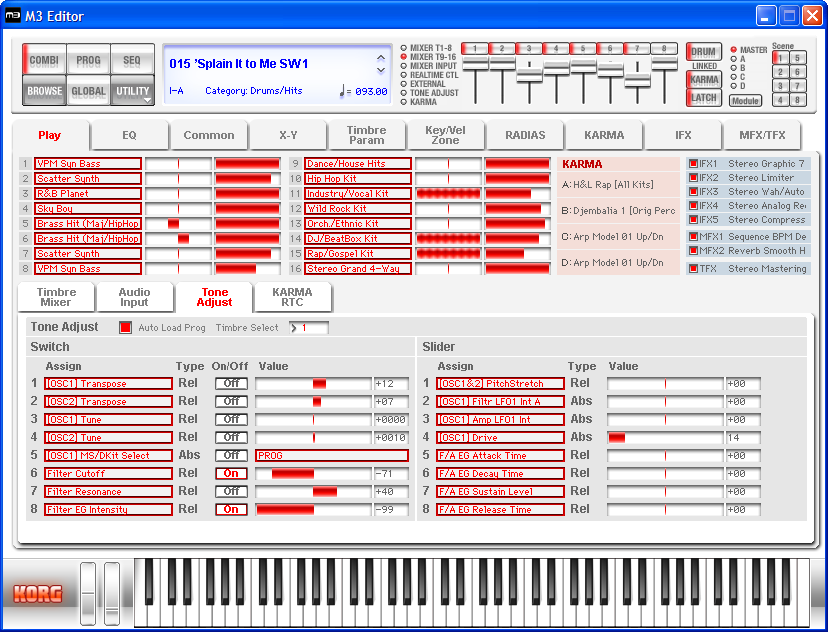Open UTILITY dropdown menu

133,91
